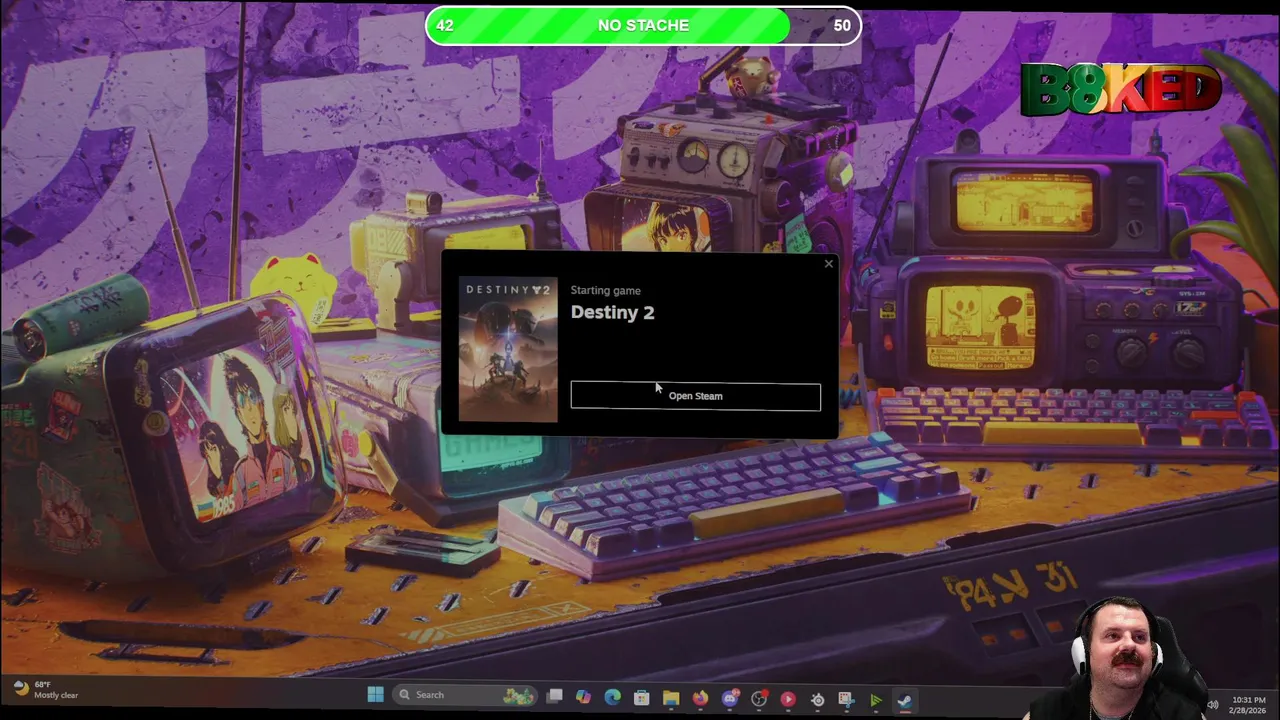Click the Destiny 2 title text
Screen dimensions: 1280x720
tap(612, 312)
